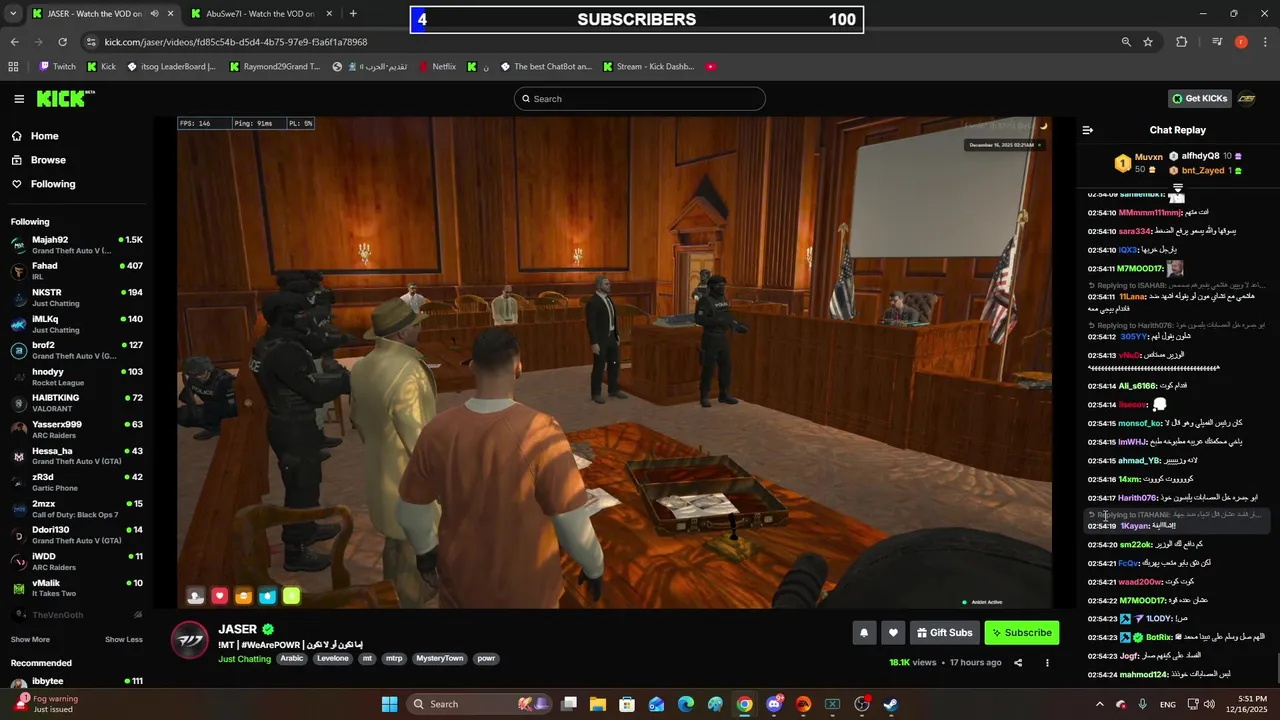Open the Chrome tab search dropdown

tap(12, 14)
